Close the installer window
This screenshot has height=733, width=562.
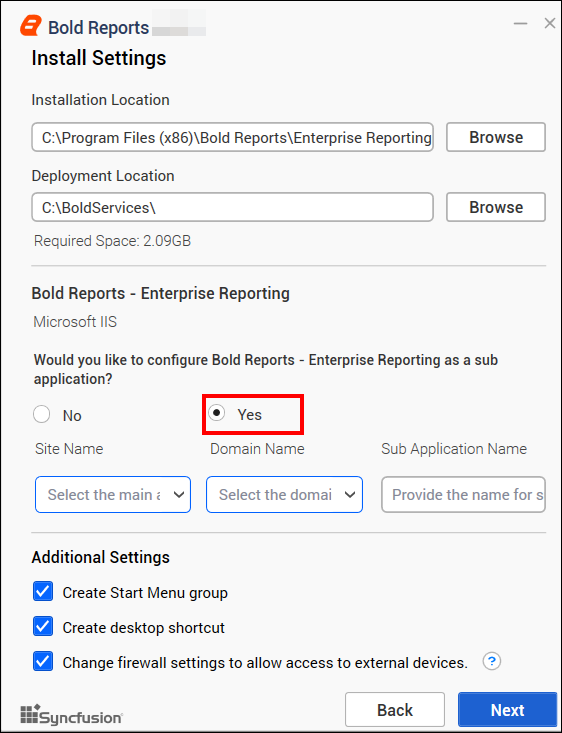pyautogui.click(x=550, y=23)
